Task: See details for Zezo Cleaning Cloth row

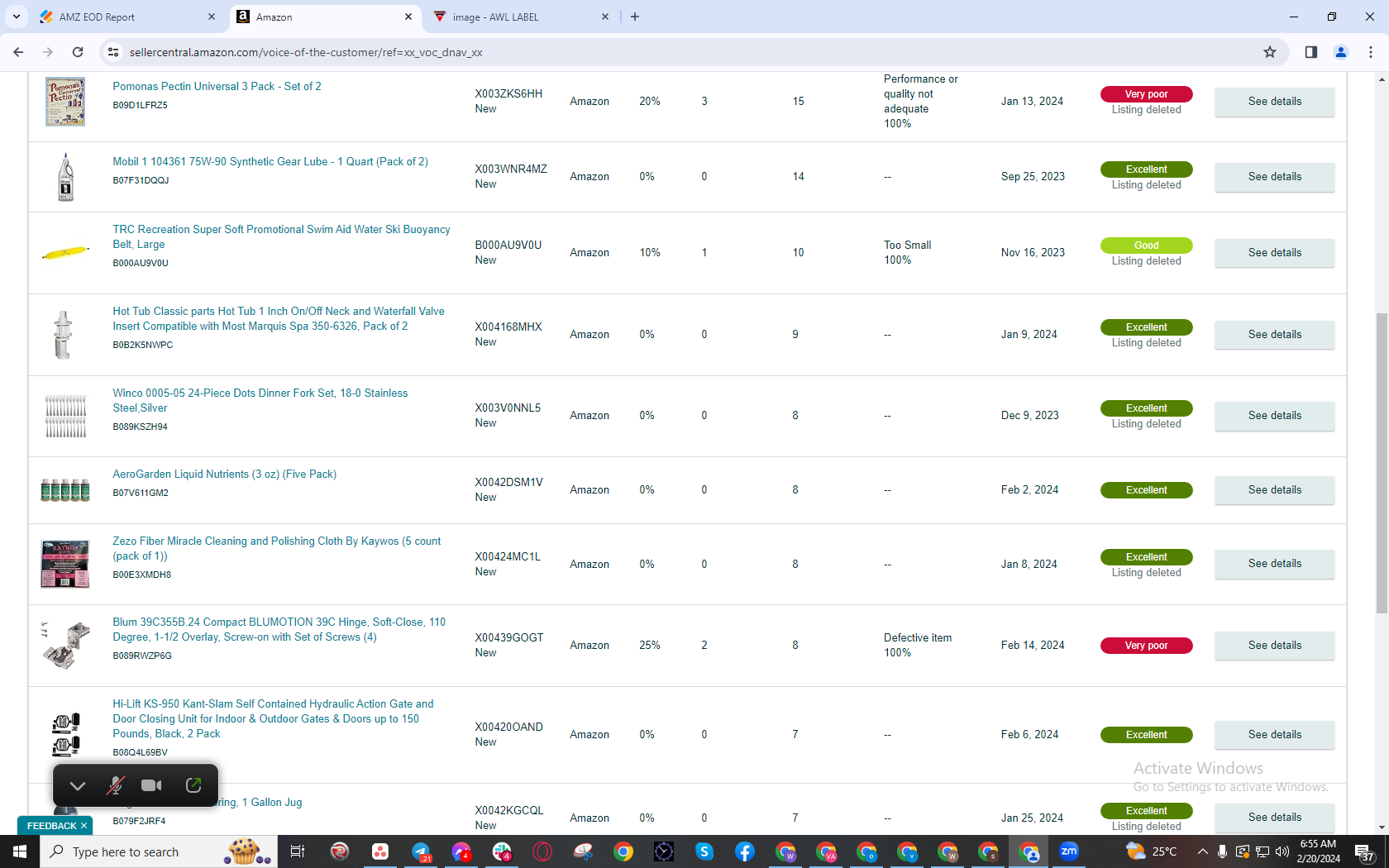Action: tap(1274, 564)
